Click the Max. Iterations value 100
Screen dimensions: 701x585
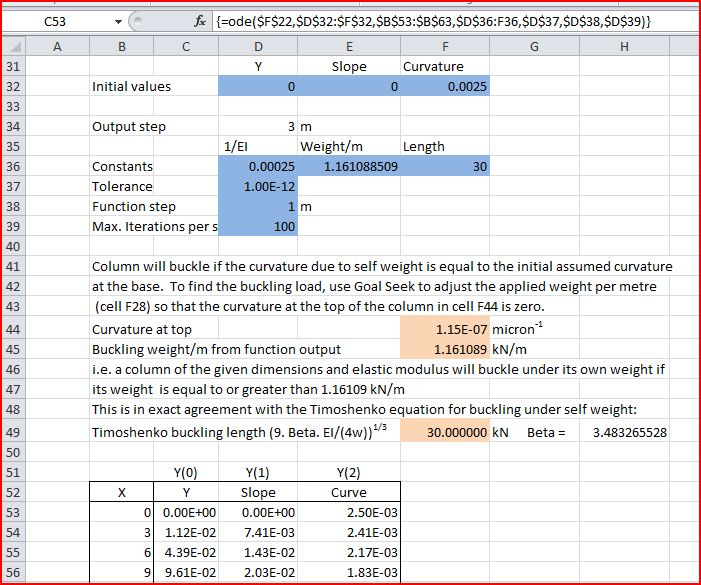258,227
